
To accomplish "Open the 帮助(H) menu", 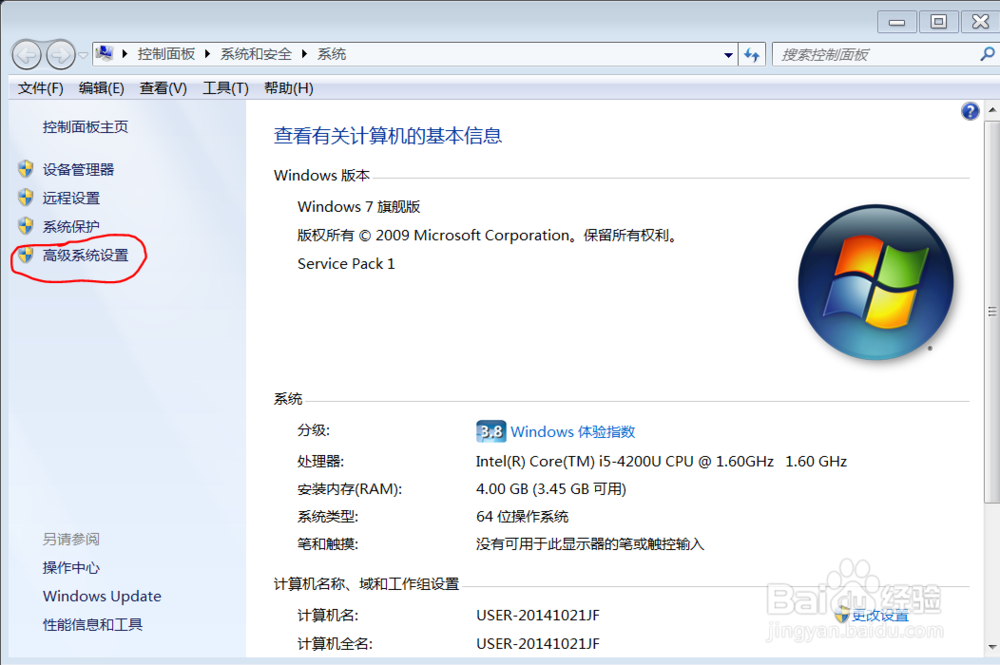I will point(288,88).
